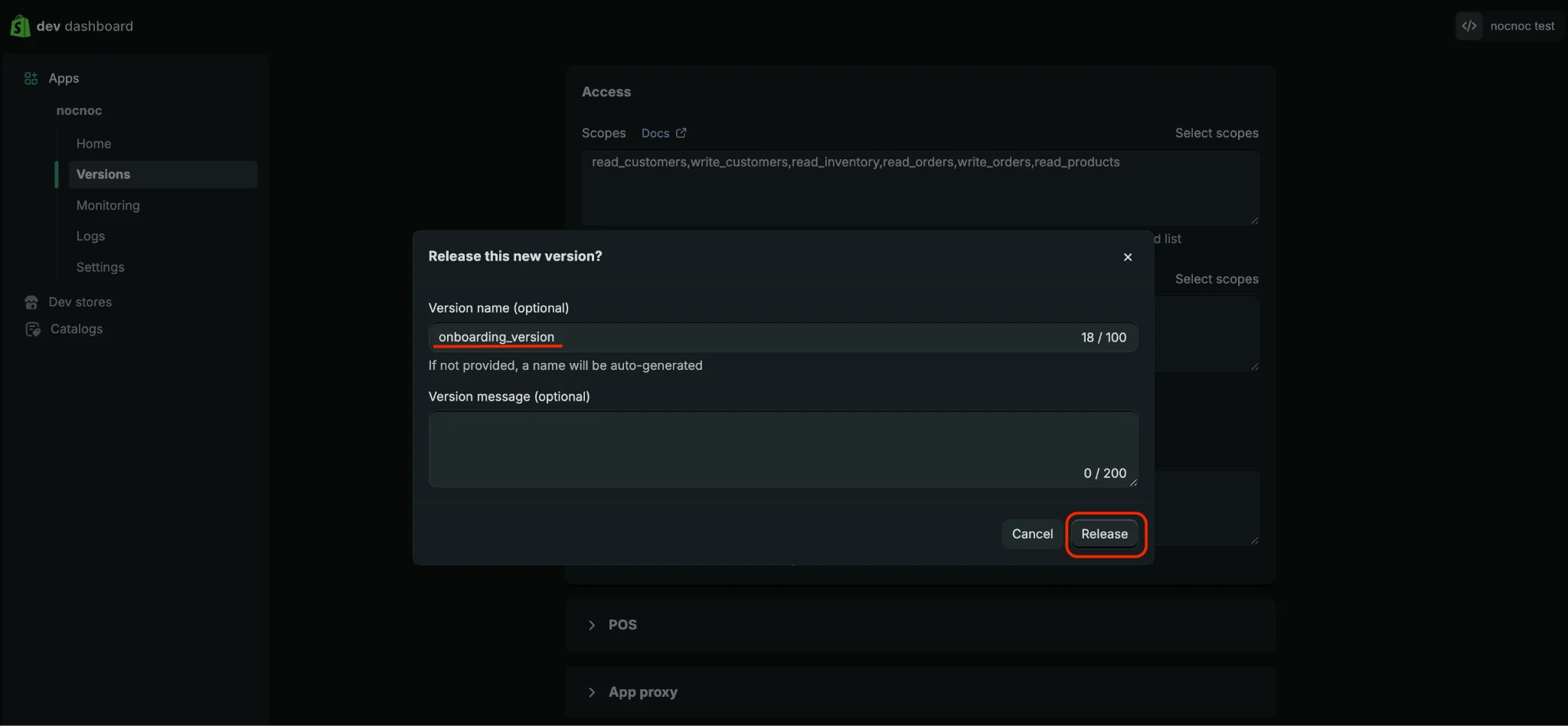Click Select scopes above the Scopes field
The image size is (1568, 726).
pyautogui.click(x=1217, y=133)
